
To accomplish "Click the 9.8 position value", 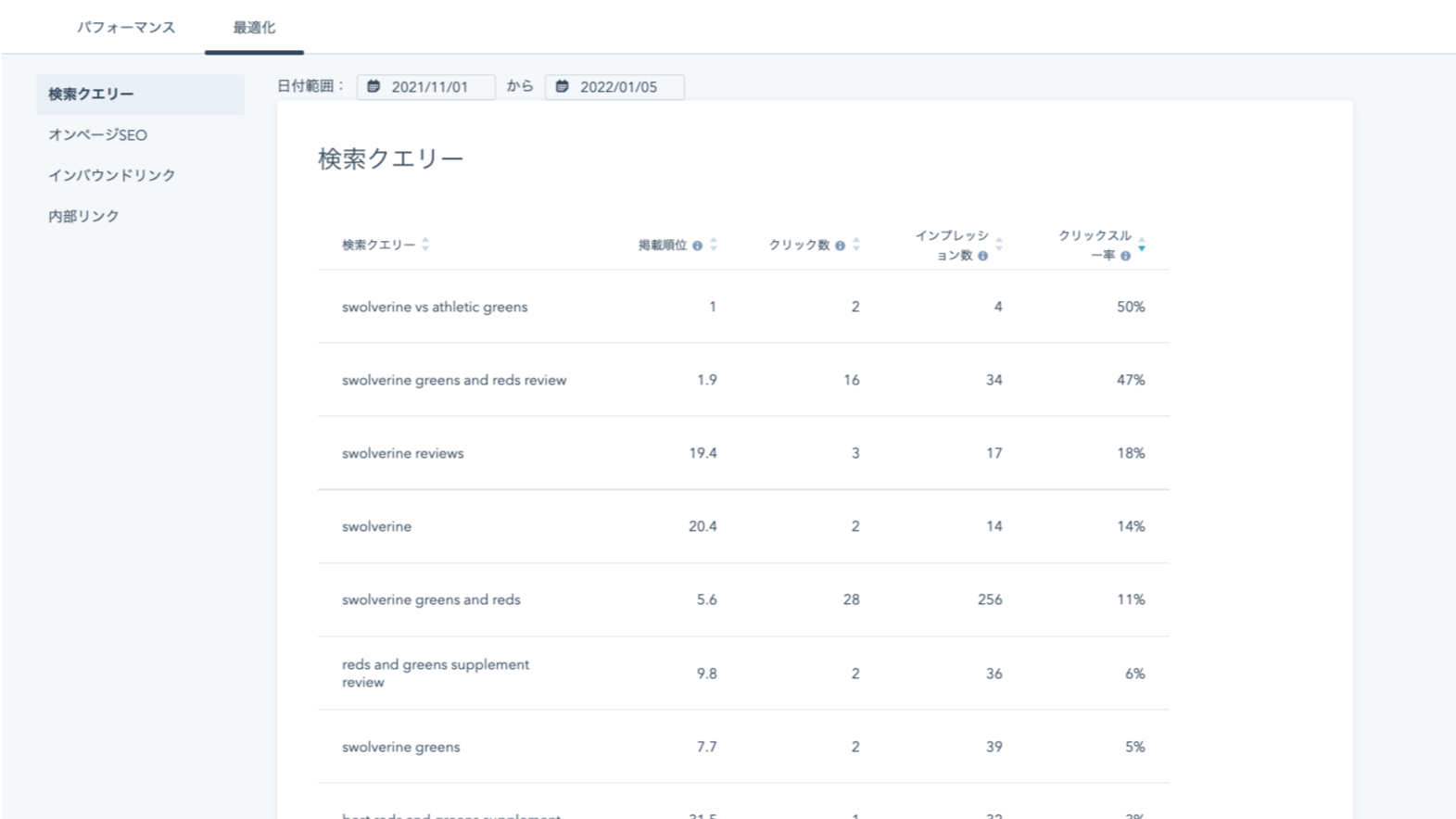I will 707,674.
